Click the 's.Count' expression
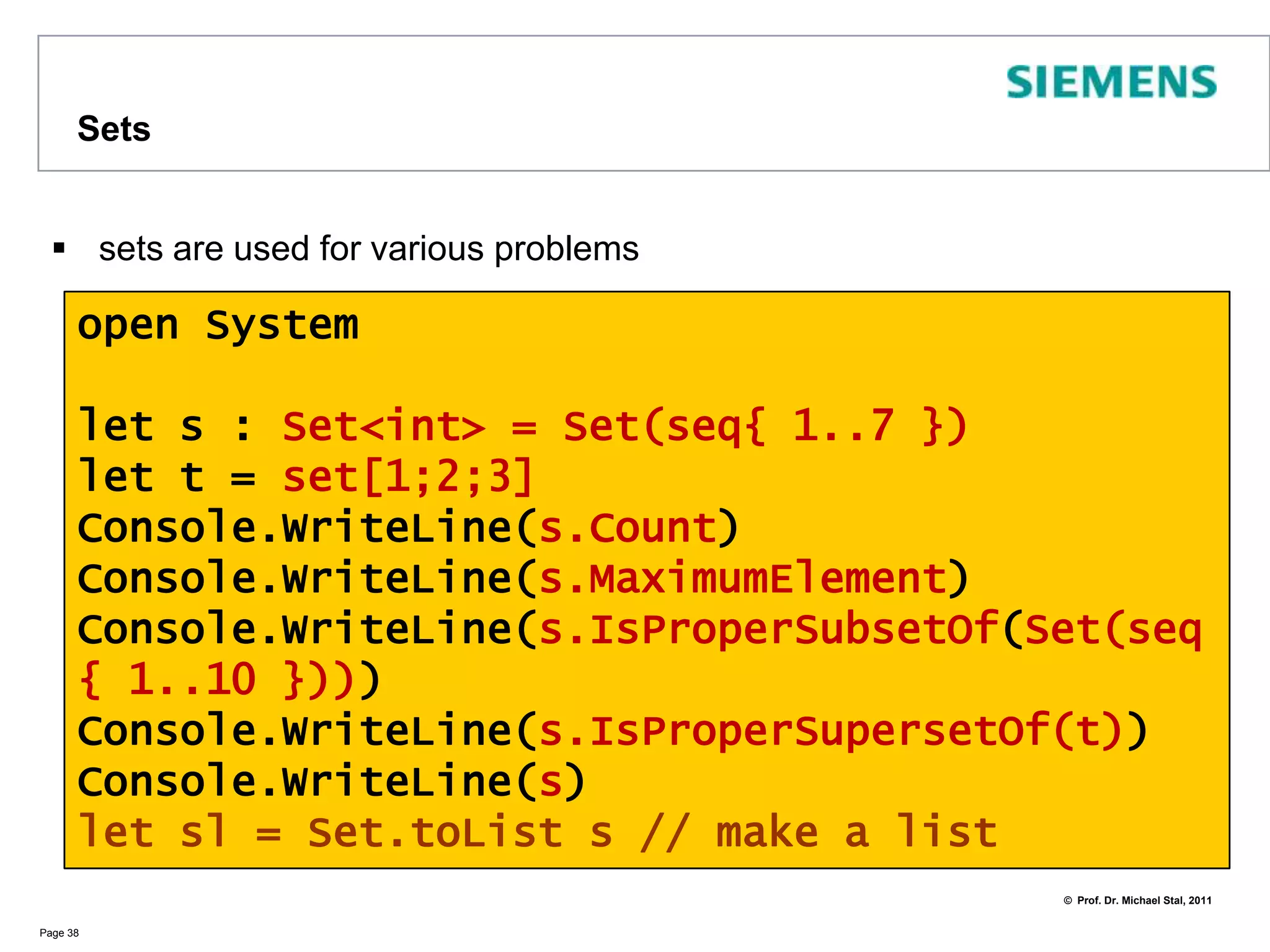1270x952 pixels. click(628, 528)
